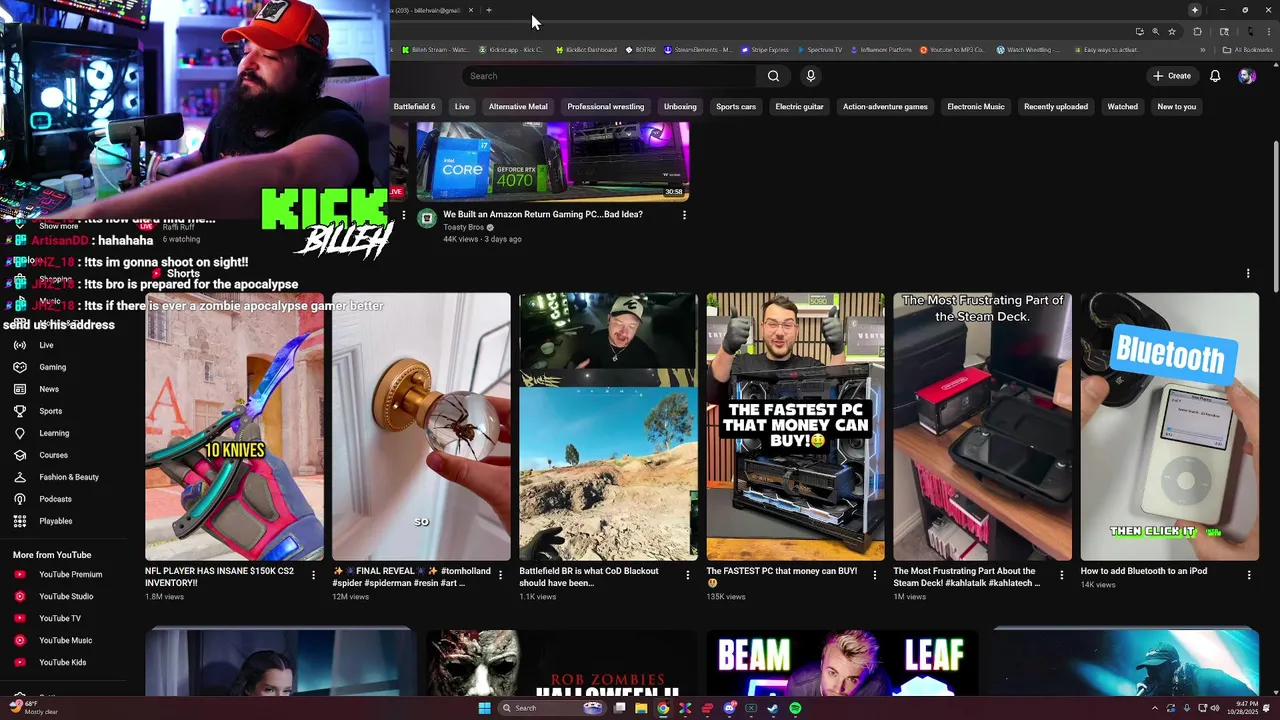Open Discord from the taskbar
This screenshot has width=1280, height=720.
pyautogui.click(x=729, y=708)
